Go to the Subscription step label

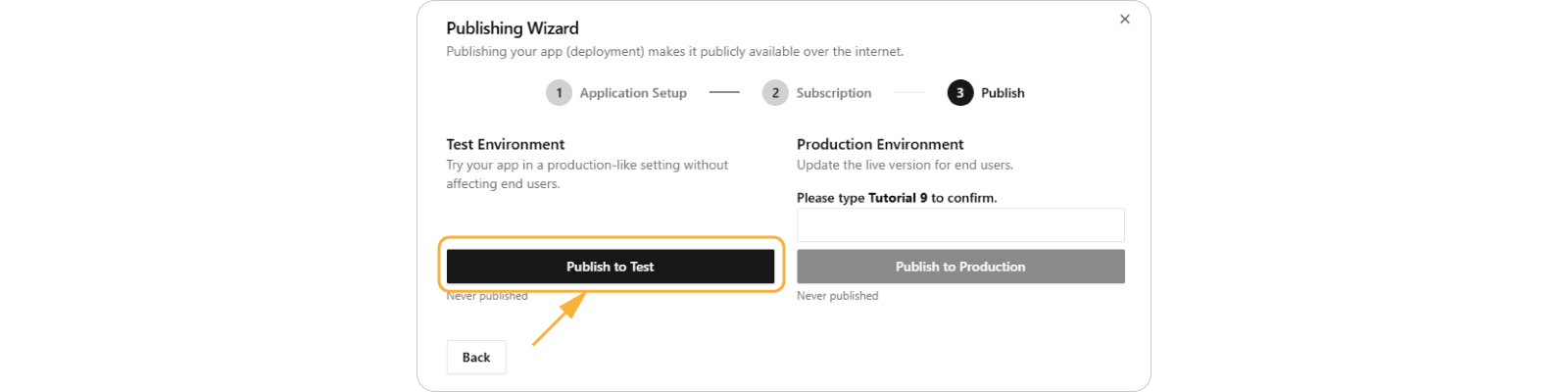[833, 93]
